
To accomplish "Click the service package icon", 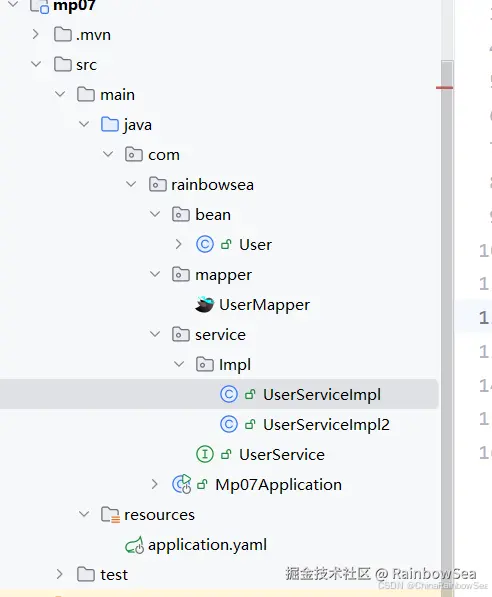I will [181, 334].
